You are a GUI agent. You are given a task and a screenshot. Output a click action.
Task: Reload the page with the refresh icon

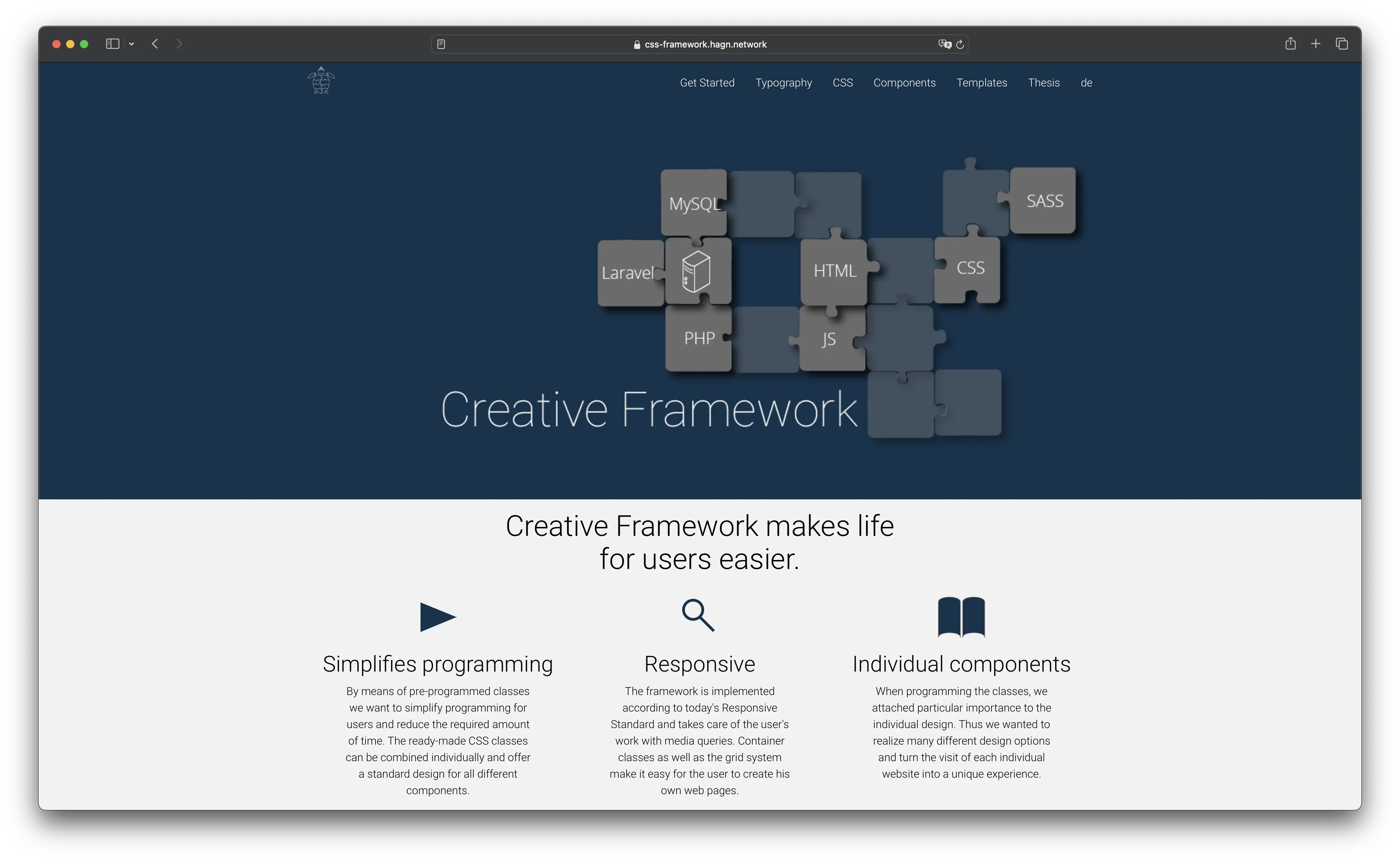[960, 44]
